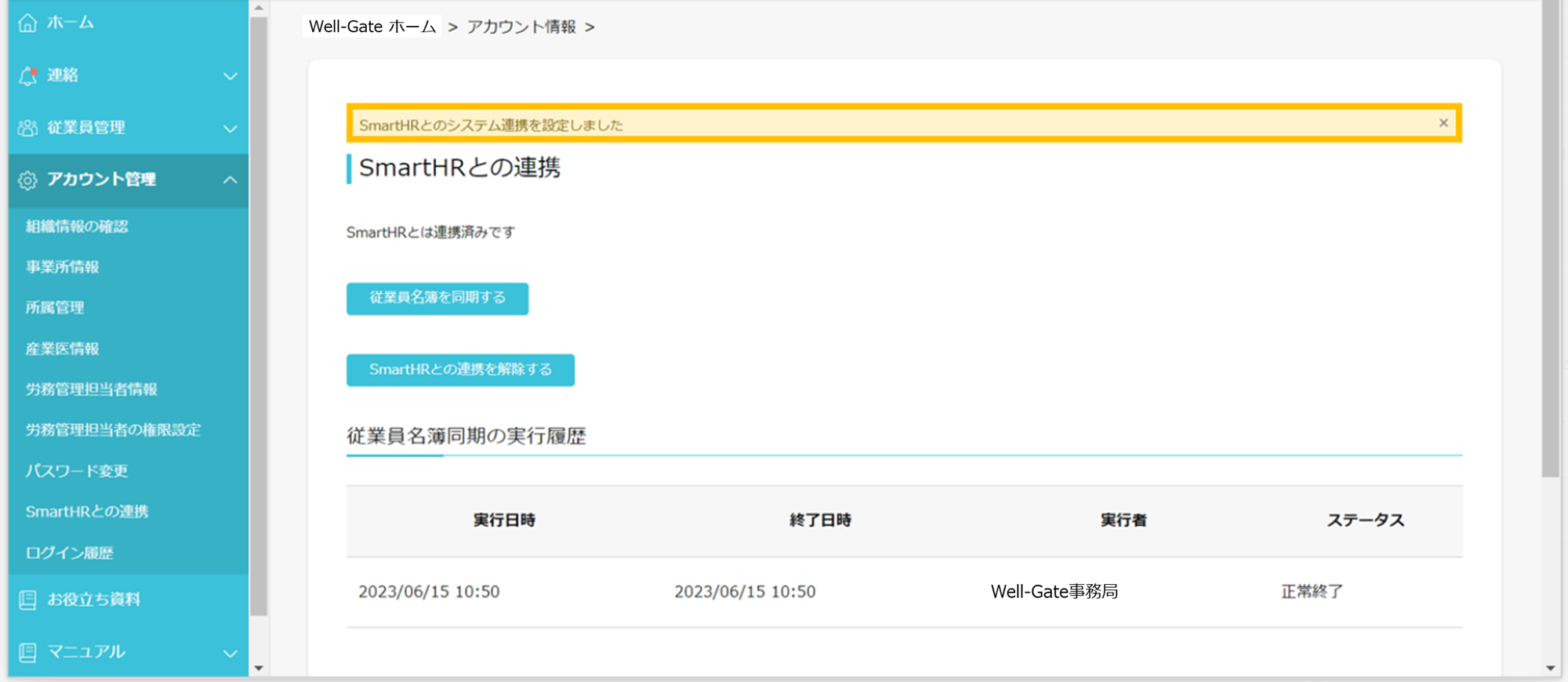The image size is (1568, 682).
Task: Click the 正常終了 status cell
Action: click(x=1312, y=592)
